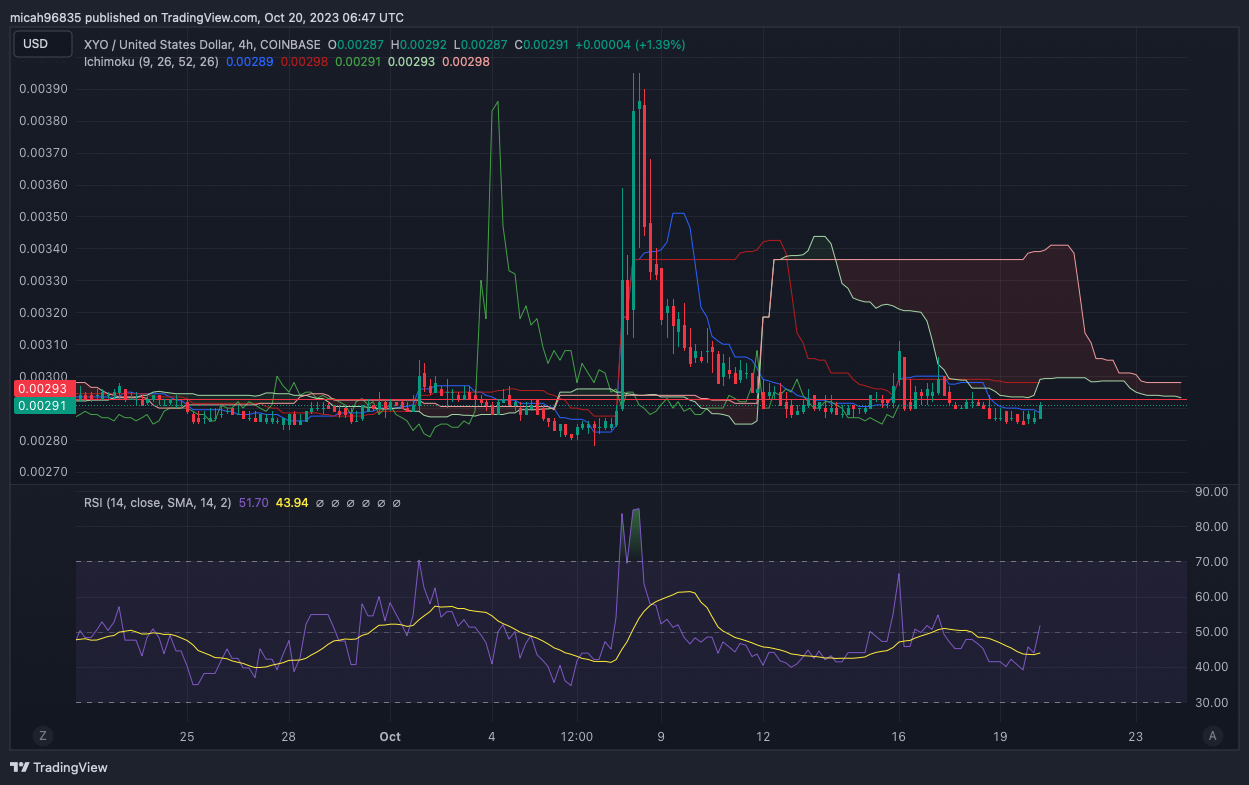
Task: Click the 0.00270 price scale level
Action: tap(43, 473)
